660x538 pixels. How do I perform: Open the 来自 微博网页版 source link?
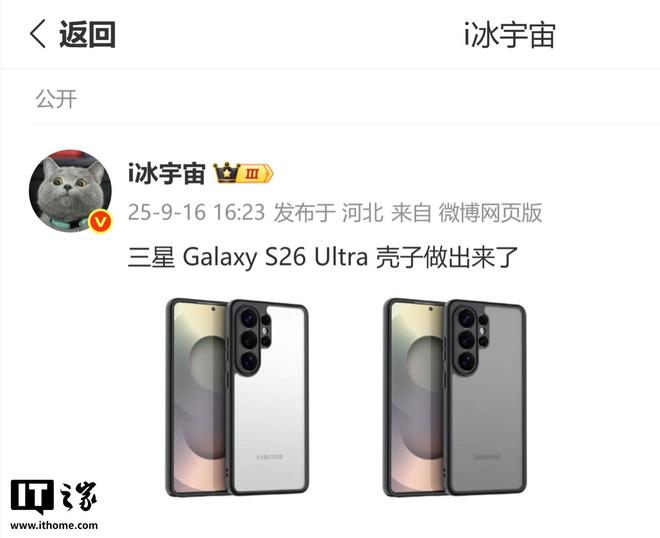466,212
